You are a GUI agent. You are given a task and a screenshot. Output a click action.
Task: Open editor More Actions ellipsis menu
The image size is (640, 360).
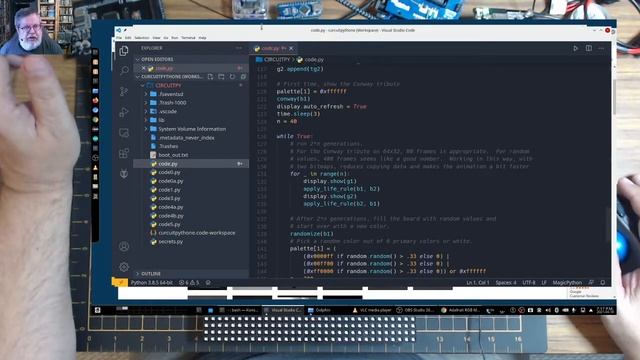(601, 48)
